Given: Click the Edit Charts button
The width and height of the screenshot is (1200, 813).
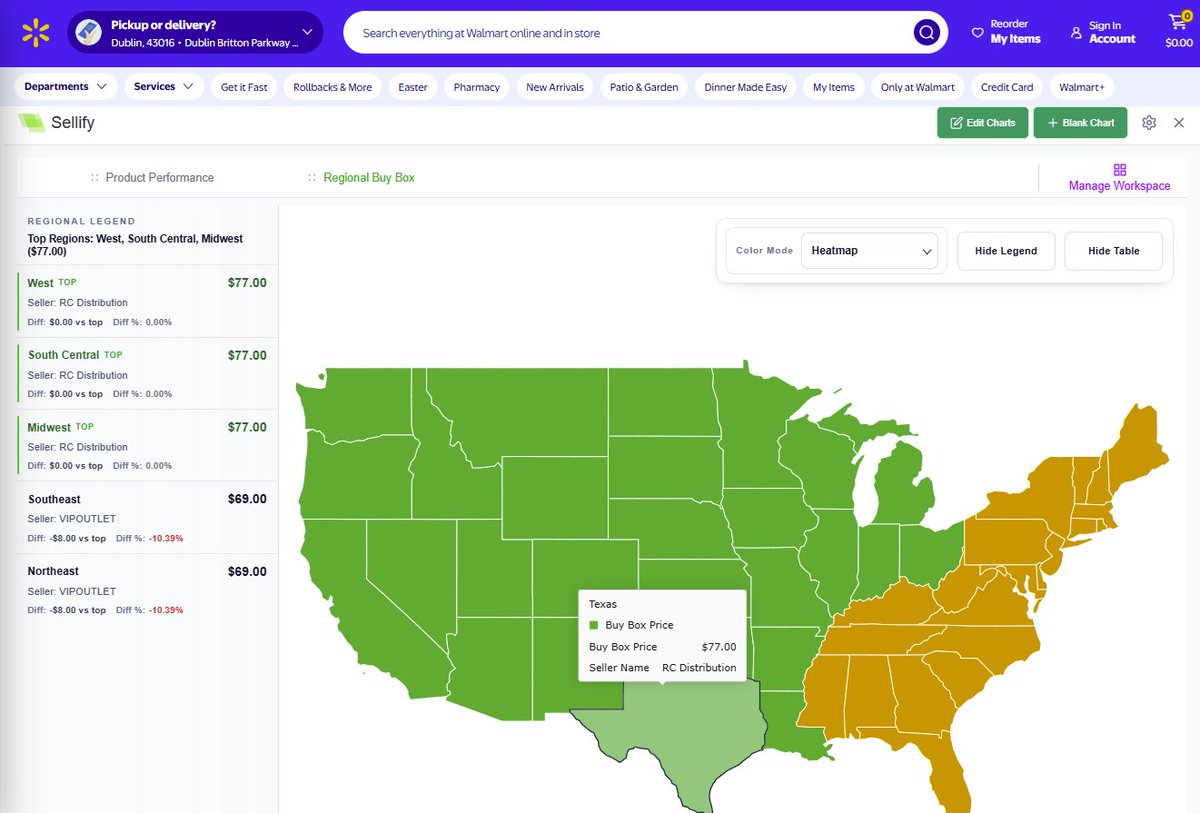Looking at the screenshot, I should point(982,123).
